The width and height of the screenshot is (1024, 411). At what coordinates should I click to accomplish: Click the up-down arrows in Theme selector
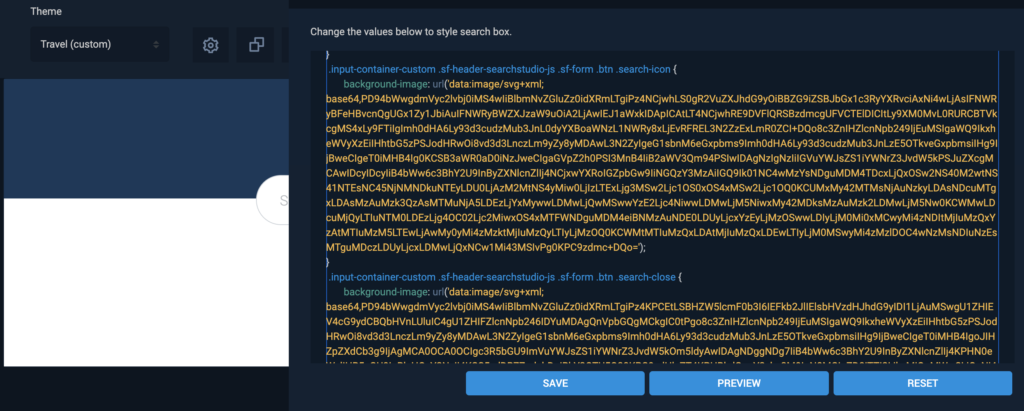point(156,44)
